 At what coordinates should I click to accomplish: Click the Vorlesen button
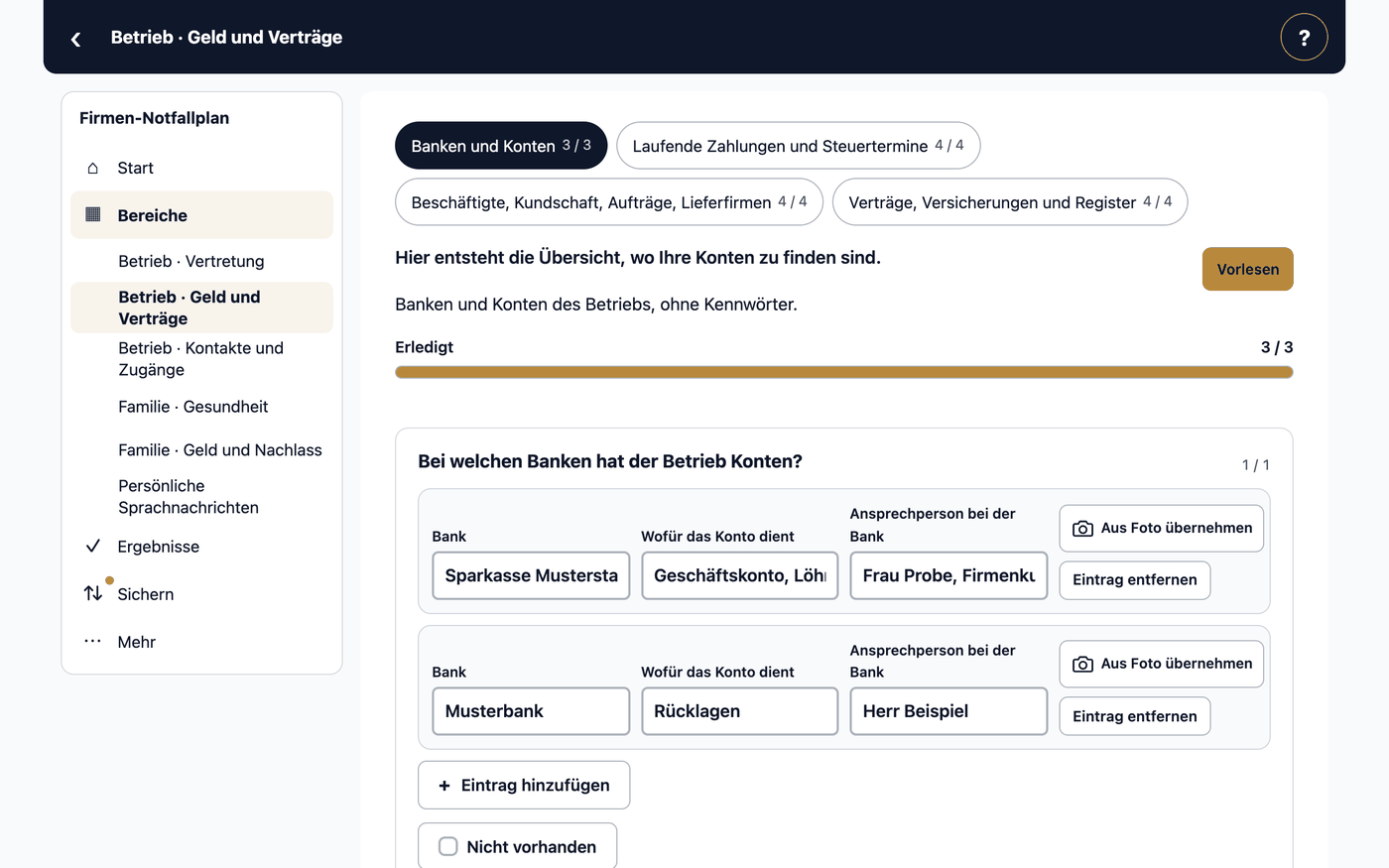coord(1247,269)
